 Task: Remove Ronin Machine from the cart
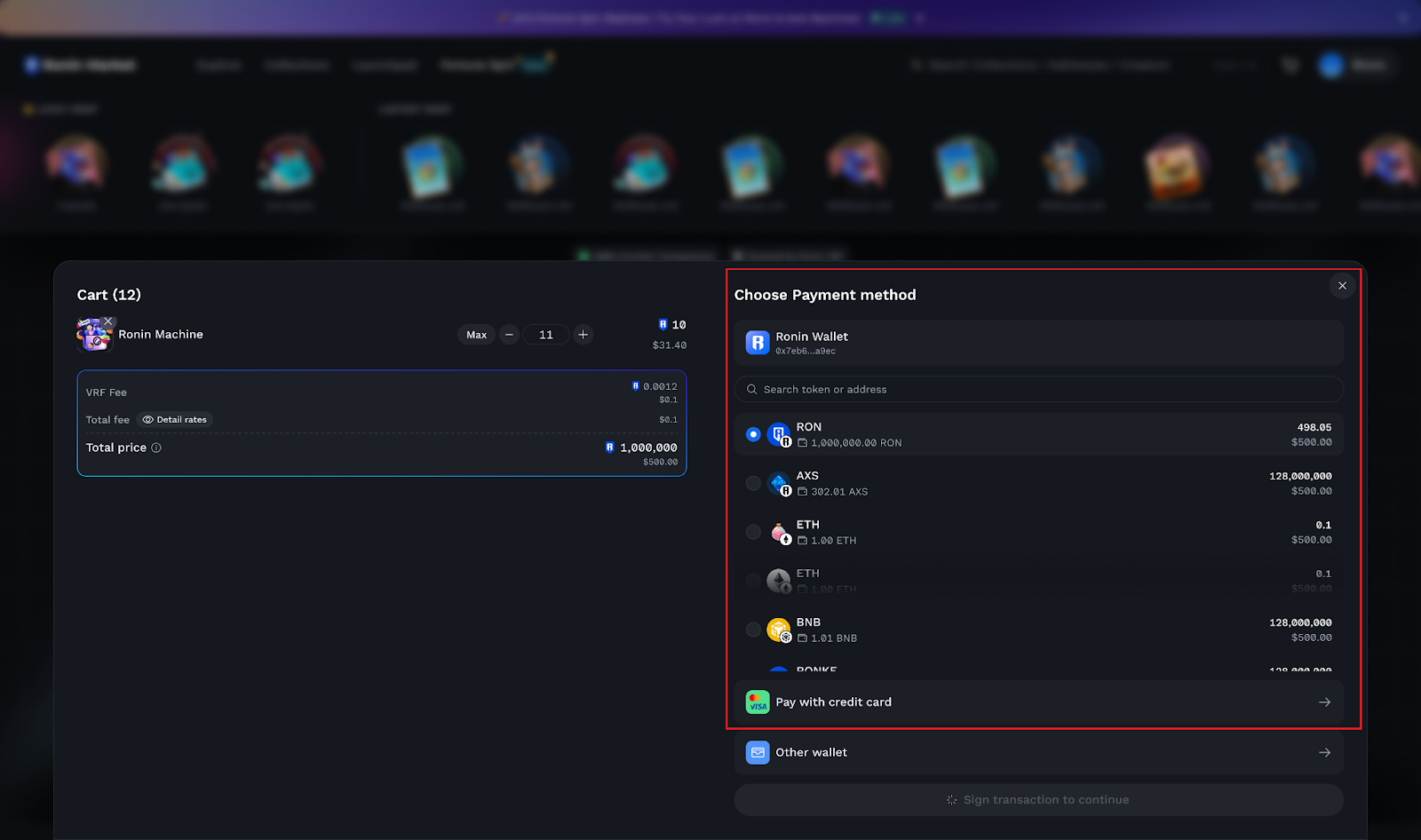[x=107, y=321]
